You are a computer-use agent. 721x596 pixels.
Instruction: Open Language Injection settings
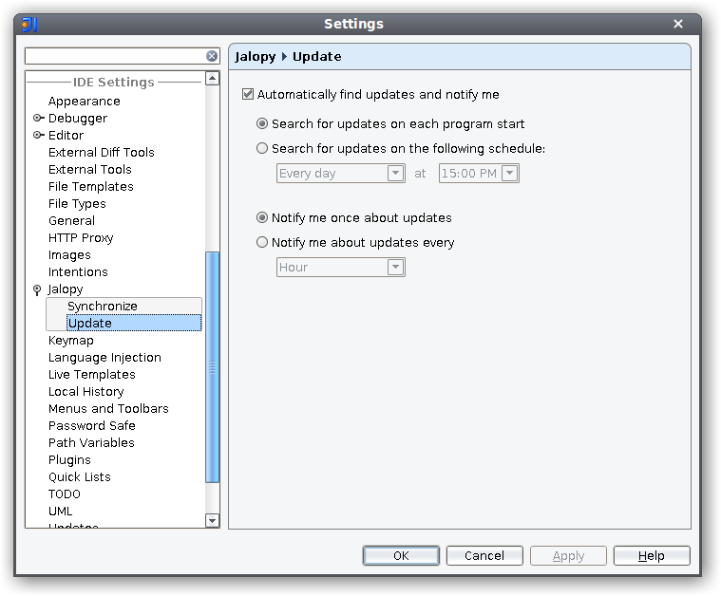(104, 357)
